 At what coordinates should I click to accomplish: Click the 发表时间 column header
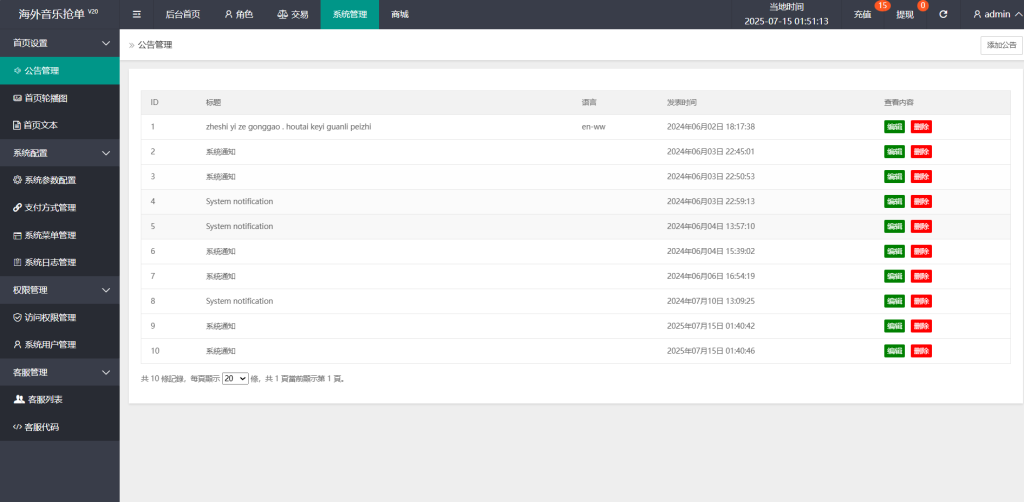point(681,102)
